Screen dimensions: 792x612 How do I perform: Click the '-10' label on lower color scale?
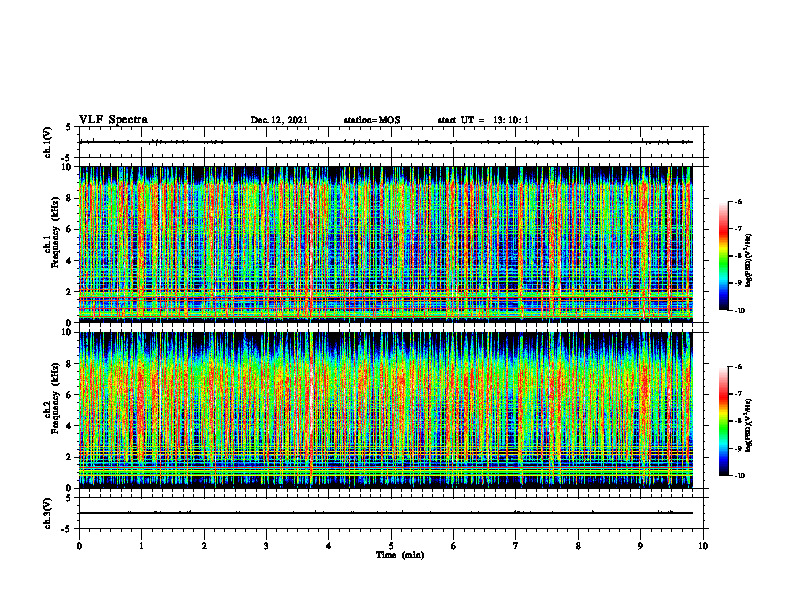click(x=740, y=476)
